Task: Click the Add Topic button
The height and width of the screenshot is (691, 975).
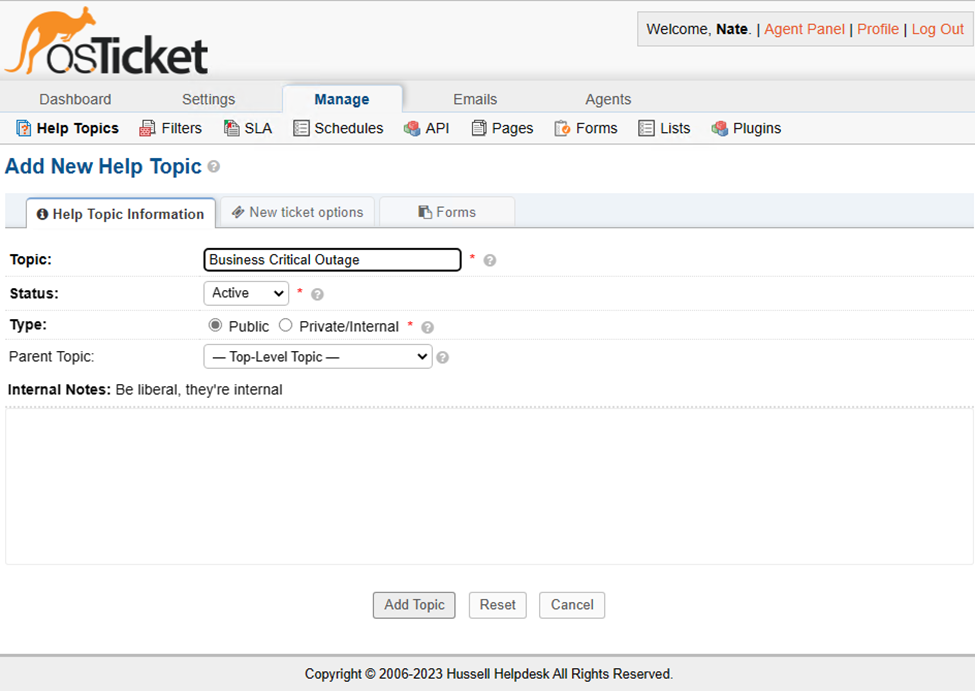Action: tap(413, 605)
